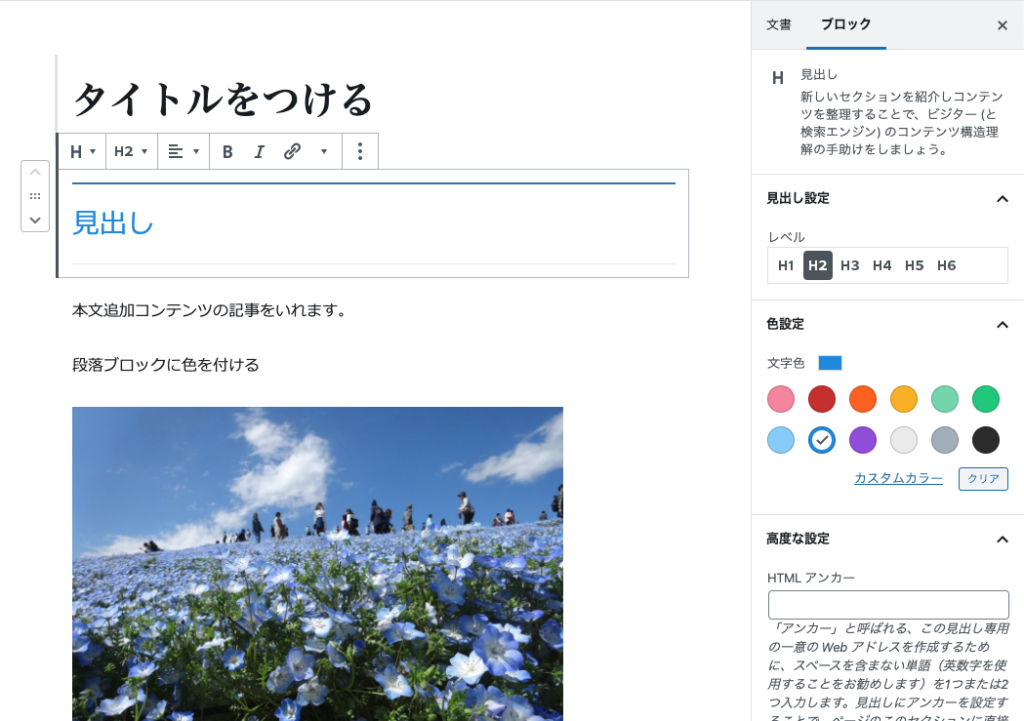Switch to the ブロック tab
The image size is (1024, 721).
[x=846, y=25]
